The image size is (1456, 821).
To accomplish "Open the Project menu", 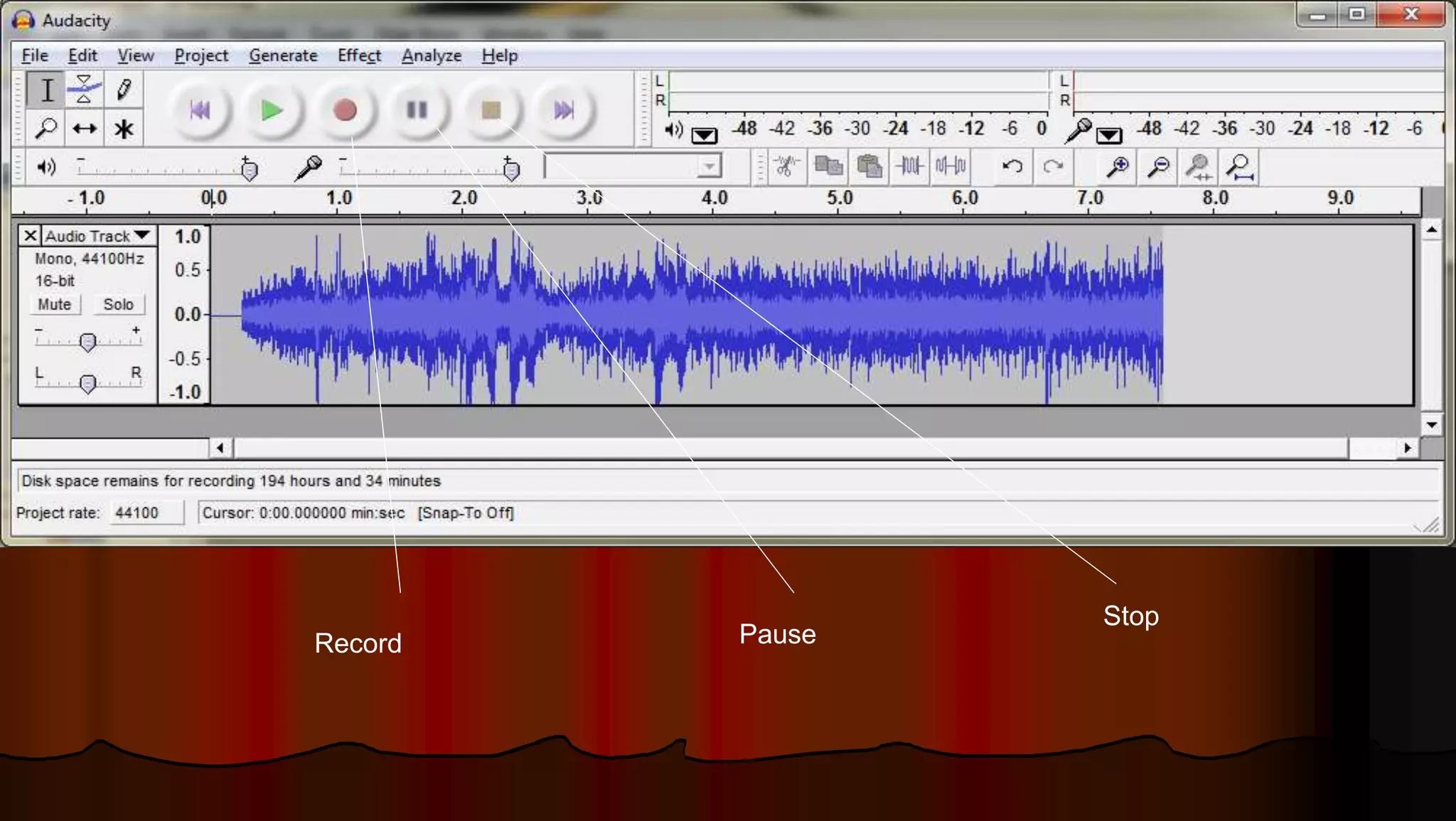I will [x=201, y=55].
